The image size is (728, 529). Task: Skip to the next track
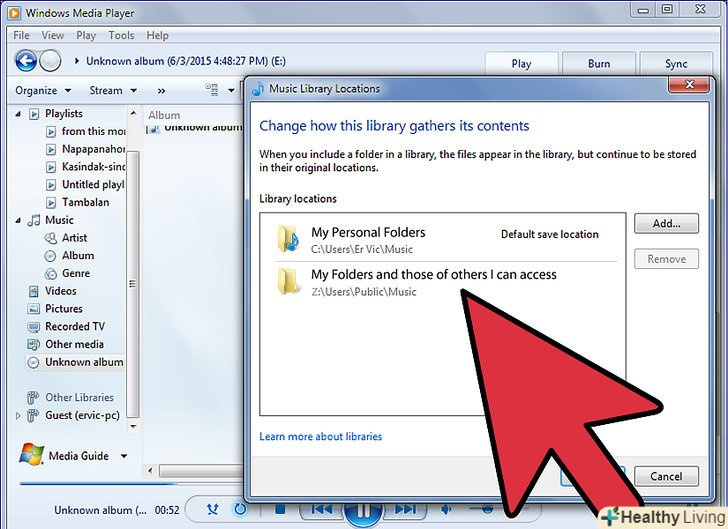click(405, 509)
